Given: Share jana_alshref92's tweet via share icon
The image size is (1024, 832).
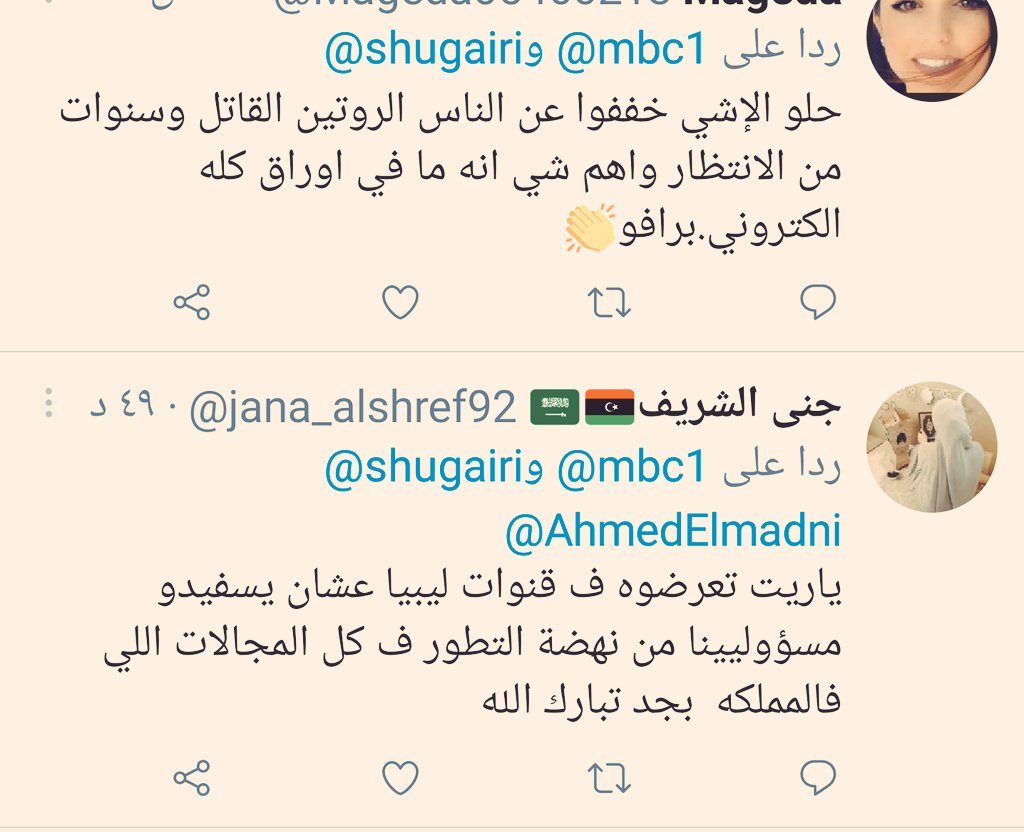Looking at the screenshot, I should pyautogui.click(x=191, y=778).
